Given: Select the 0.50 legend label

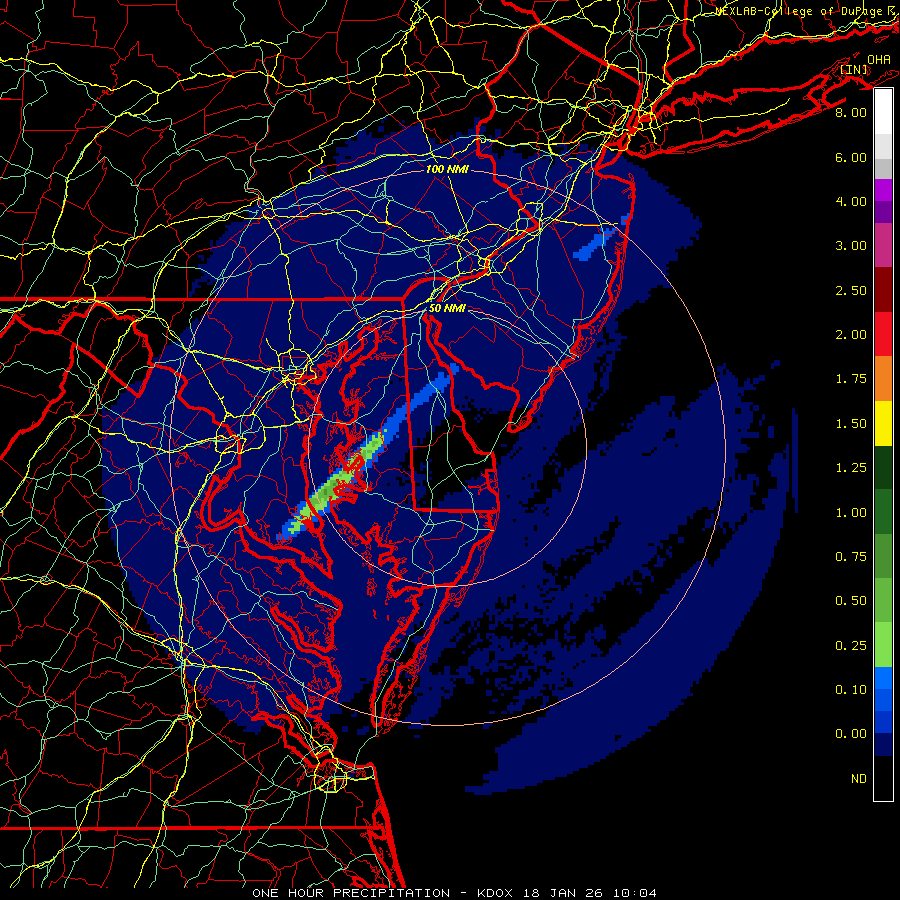Looking at the screenshot, I should click(851, 601).
